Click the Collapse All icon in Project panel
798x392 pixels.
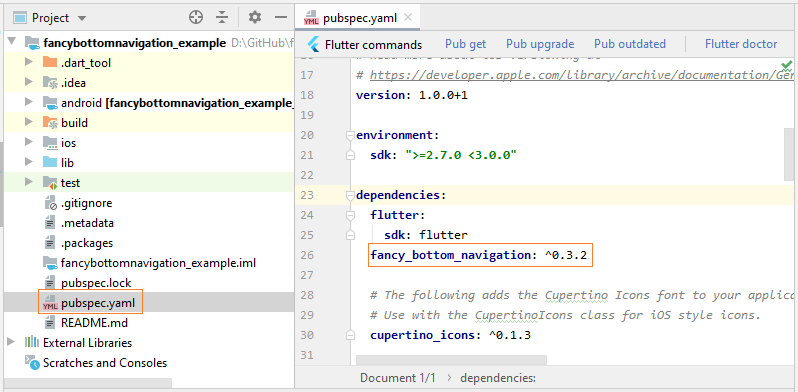point(222,18)
